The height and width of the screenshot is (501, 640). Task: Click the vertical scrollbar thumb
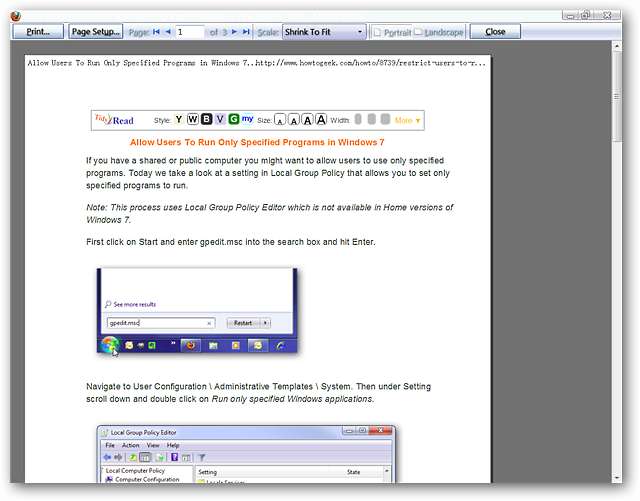tap(617, 96)
